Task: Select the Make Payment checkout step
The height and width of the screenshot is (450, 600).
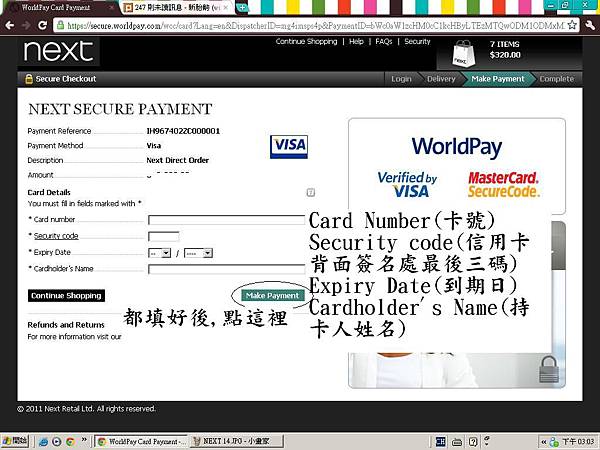Action: coord(497,79)
